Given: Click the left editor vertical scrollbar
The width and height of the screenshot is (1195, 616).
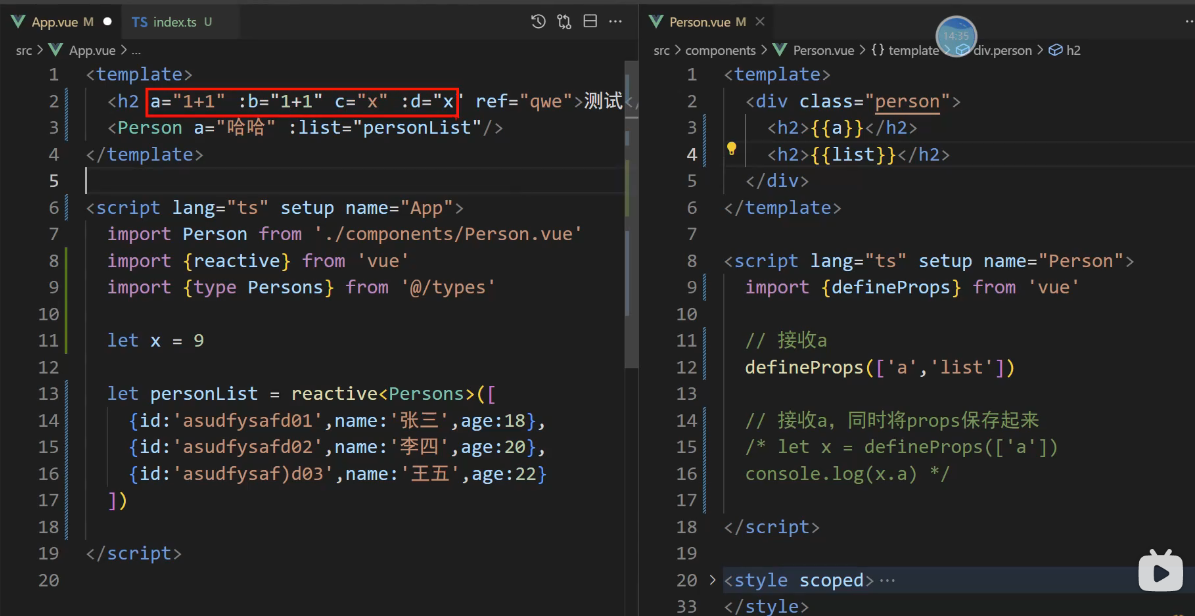Looking at the screenshot, I should 631,213.
